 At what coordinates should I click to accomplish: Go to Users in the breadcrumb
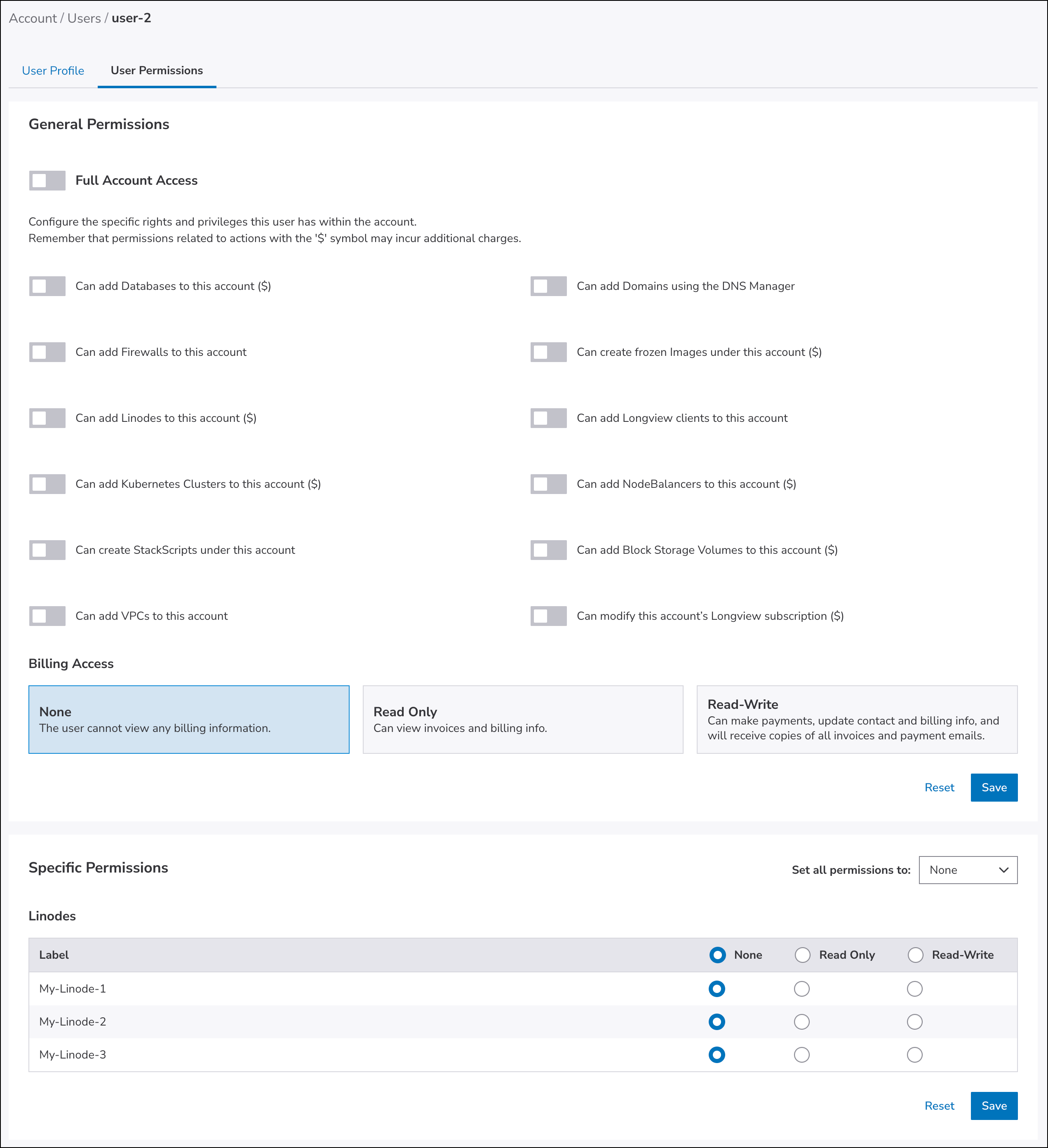coord(84,18)
